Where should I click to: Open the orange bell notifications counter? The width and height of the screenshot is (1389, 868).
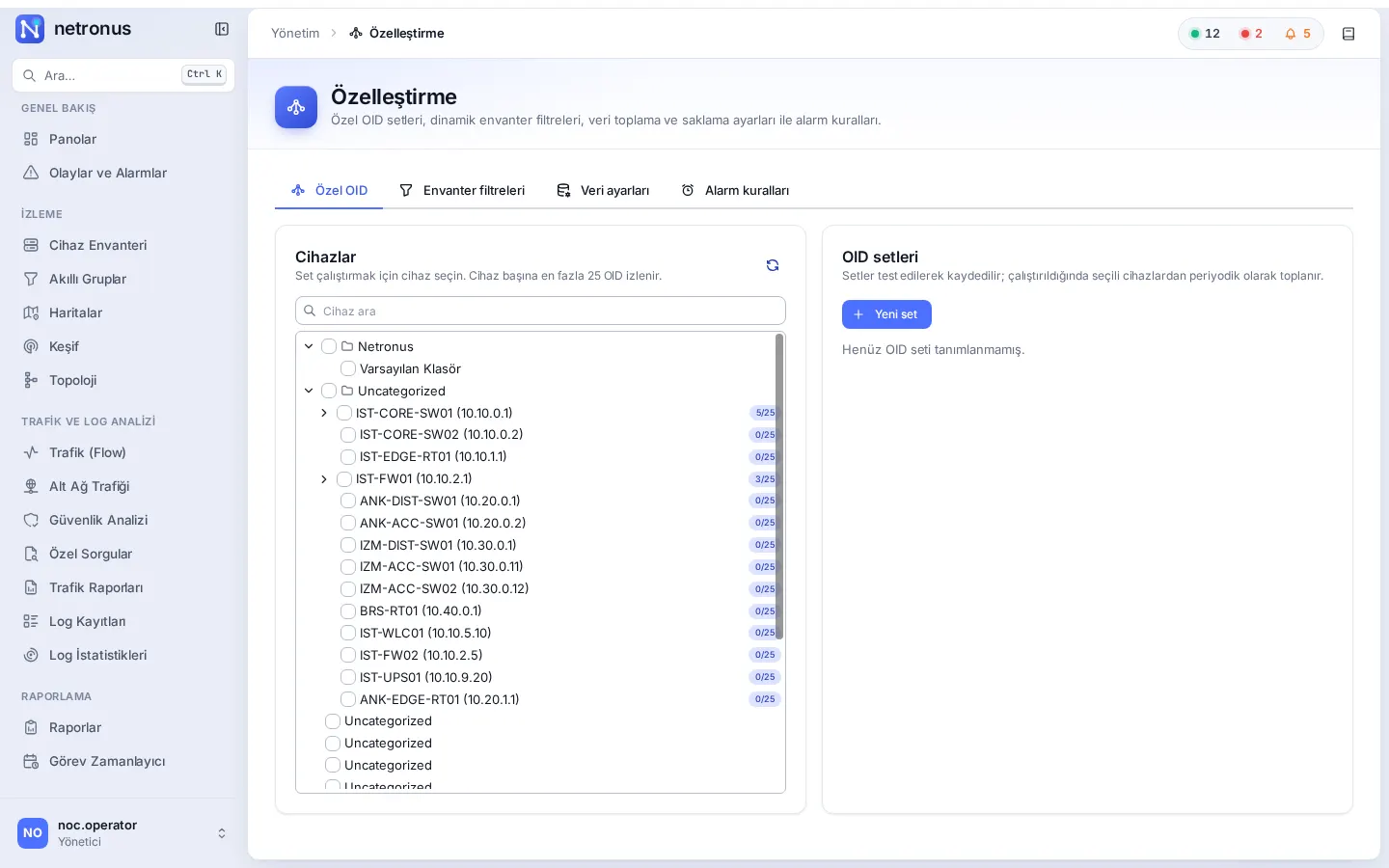[1298, 34]
